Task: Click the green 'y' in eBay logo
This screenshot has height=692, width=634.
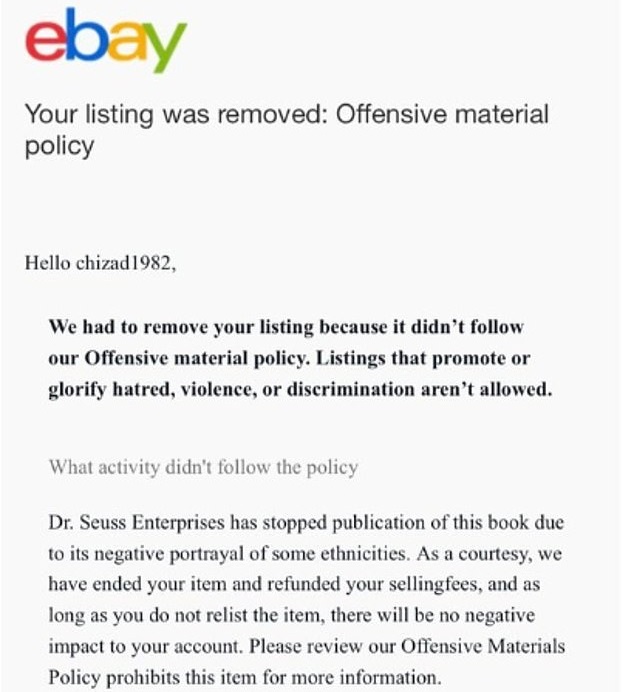Action: coord(164,50)
